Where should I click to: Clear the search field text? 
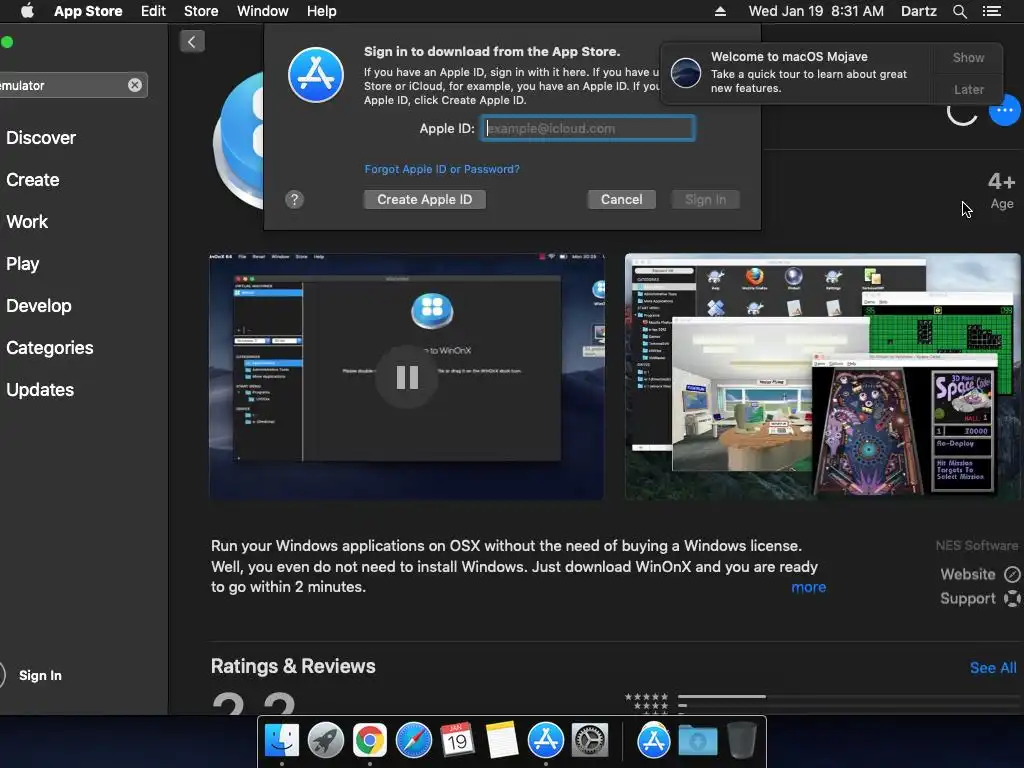tap(135, 85)
